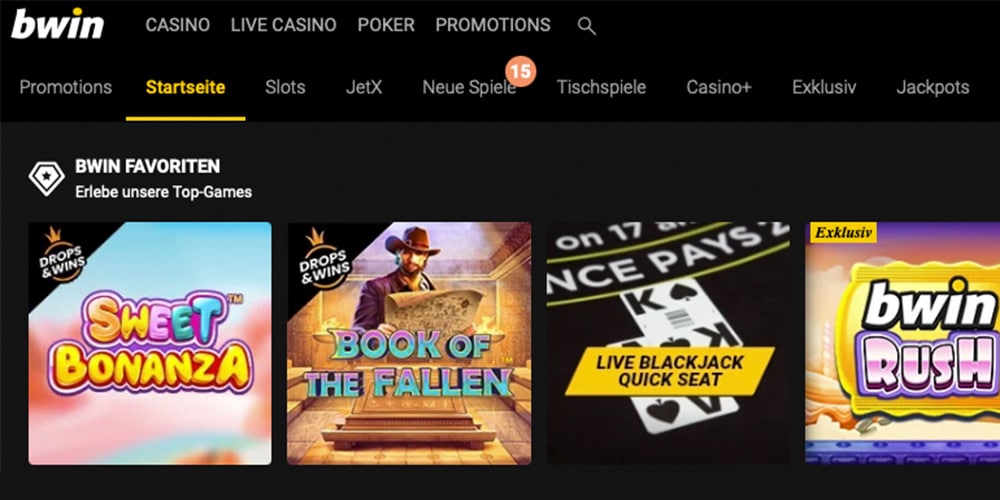Go to POKER in the top navigation
The width and height of the screenshot is (1000, 500).
point(386,25)
